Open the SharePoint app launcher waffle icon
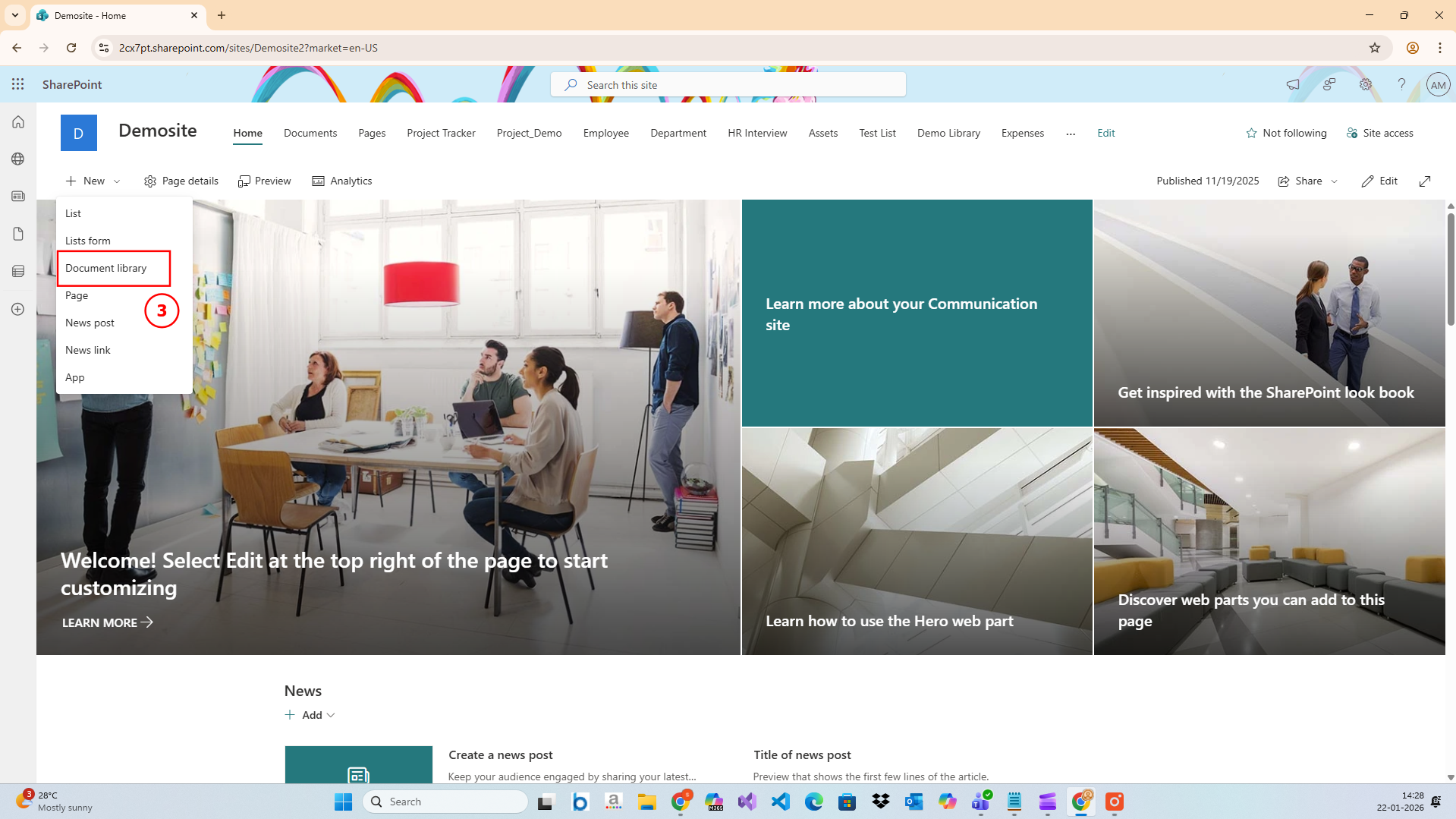The image size is (1456, 819). [x=18, y=84]
